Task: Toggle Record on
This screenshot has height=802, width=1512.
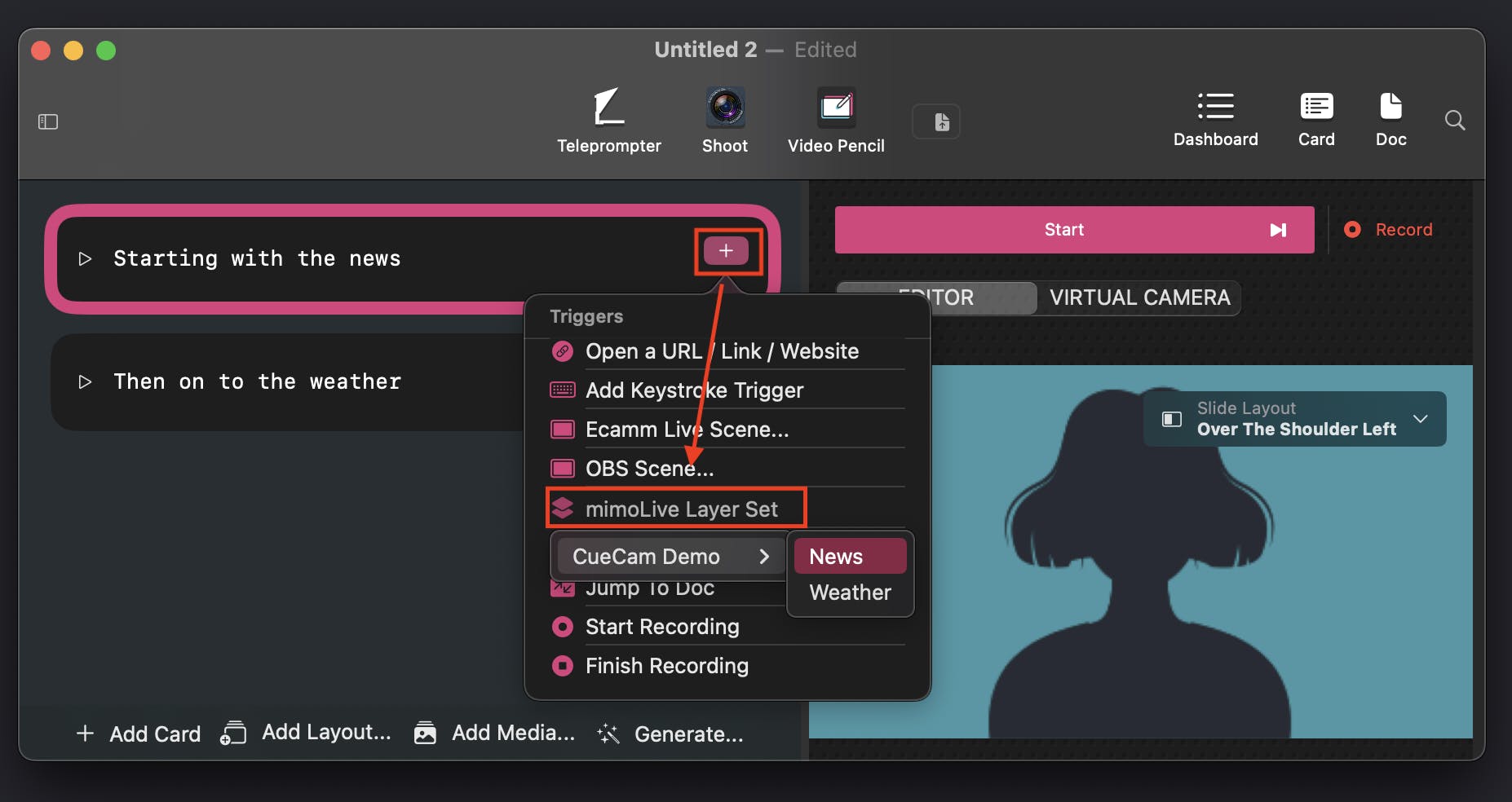Action: (1388, 230)
